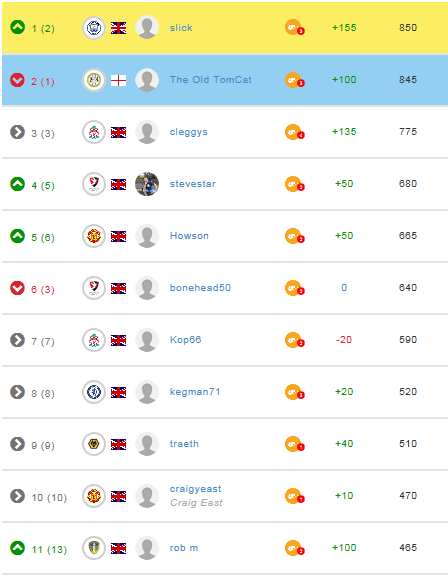Click the grey arrow beside Kop66's rank

(x=17, y=340)
